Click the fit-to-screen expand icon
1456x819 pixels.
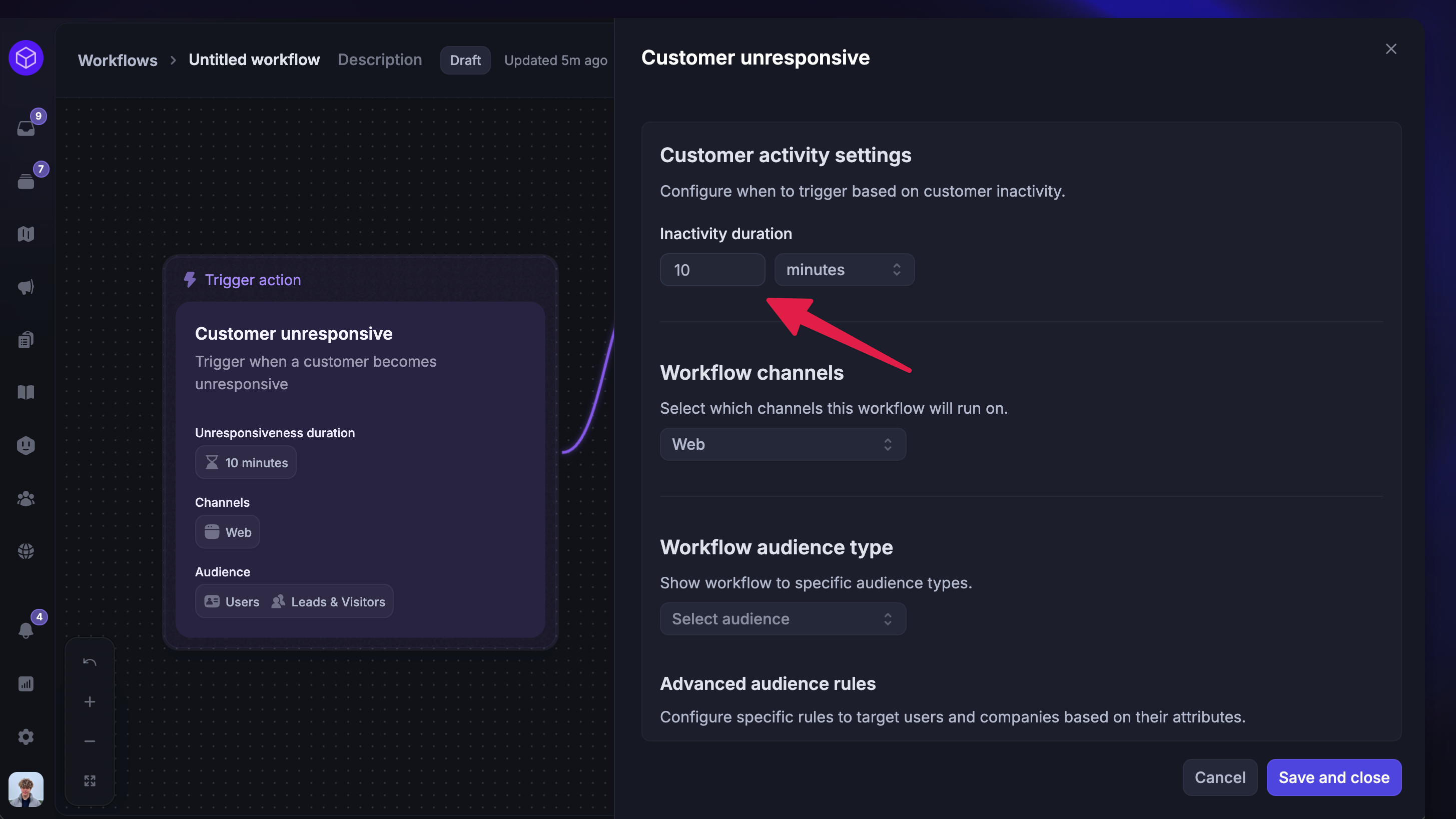click(x=90, y=780)
